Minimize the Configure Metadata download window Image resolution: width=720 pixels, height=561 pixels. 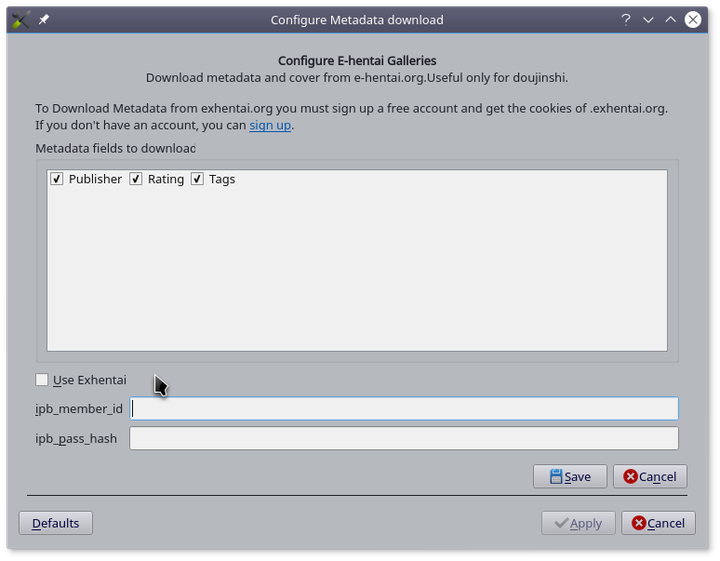(648, 19)
